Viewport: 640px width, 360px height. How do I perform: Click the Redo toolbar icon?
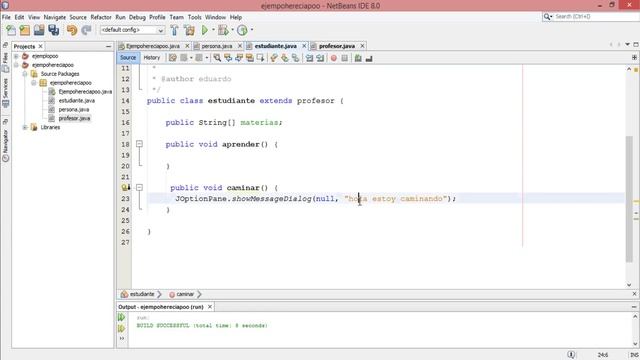[86, 30]
